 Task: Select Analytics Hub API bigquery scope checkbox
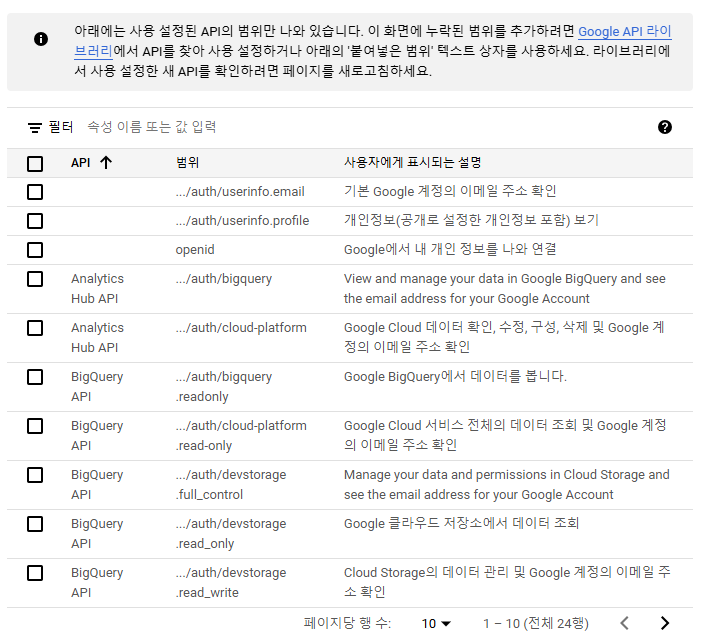pos(35,279)
